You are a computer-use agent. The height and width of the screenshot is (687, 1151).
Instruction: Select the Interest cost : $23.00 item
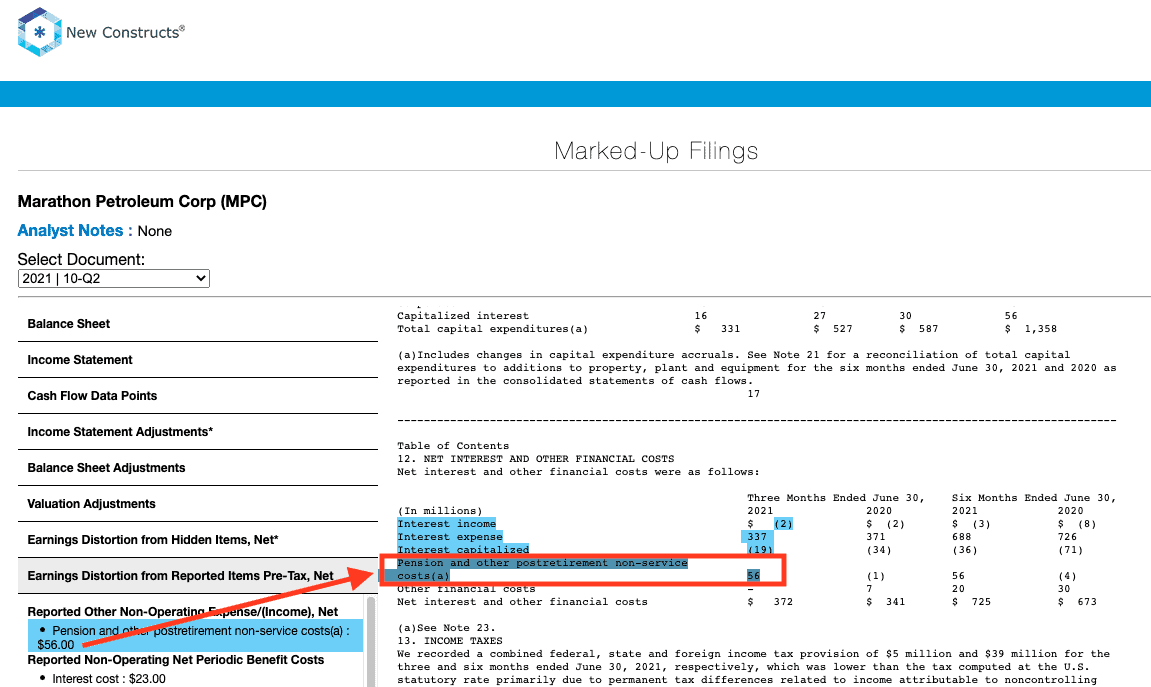[x=109, y=679]
